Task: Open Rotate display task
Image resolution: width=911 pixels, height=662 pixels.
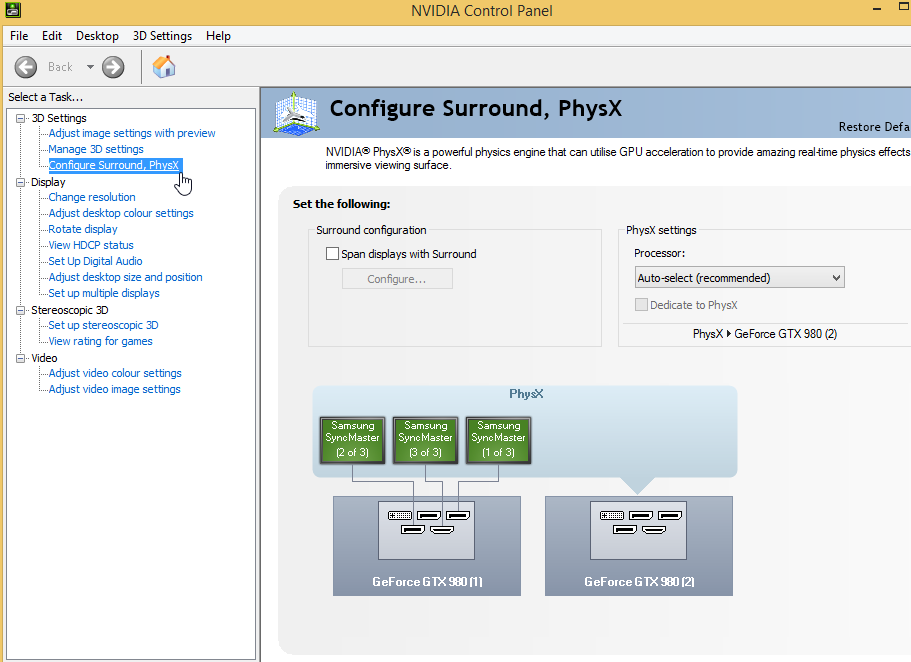Action: (x=83, y=229)
